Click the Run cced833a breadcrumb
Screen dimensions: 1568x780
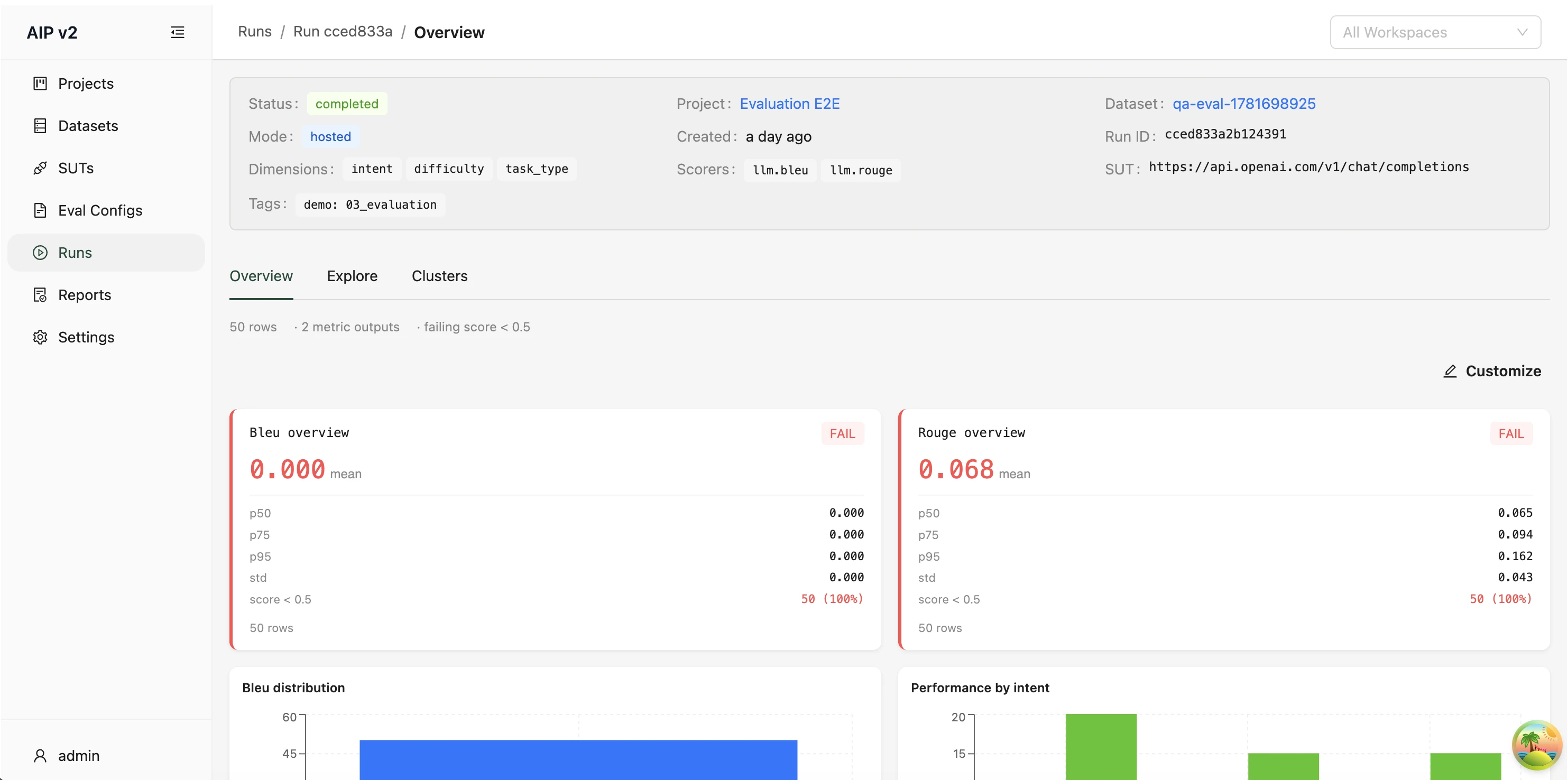(x=343, y=32)
